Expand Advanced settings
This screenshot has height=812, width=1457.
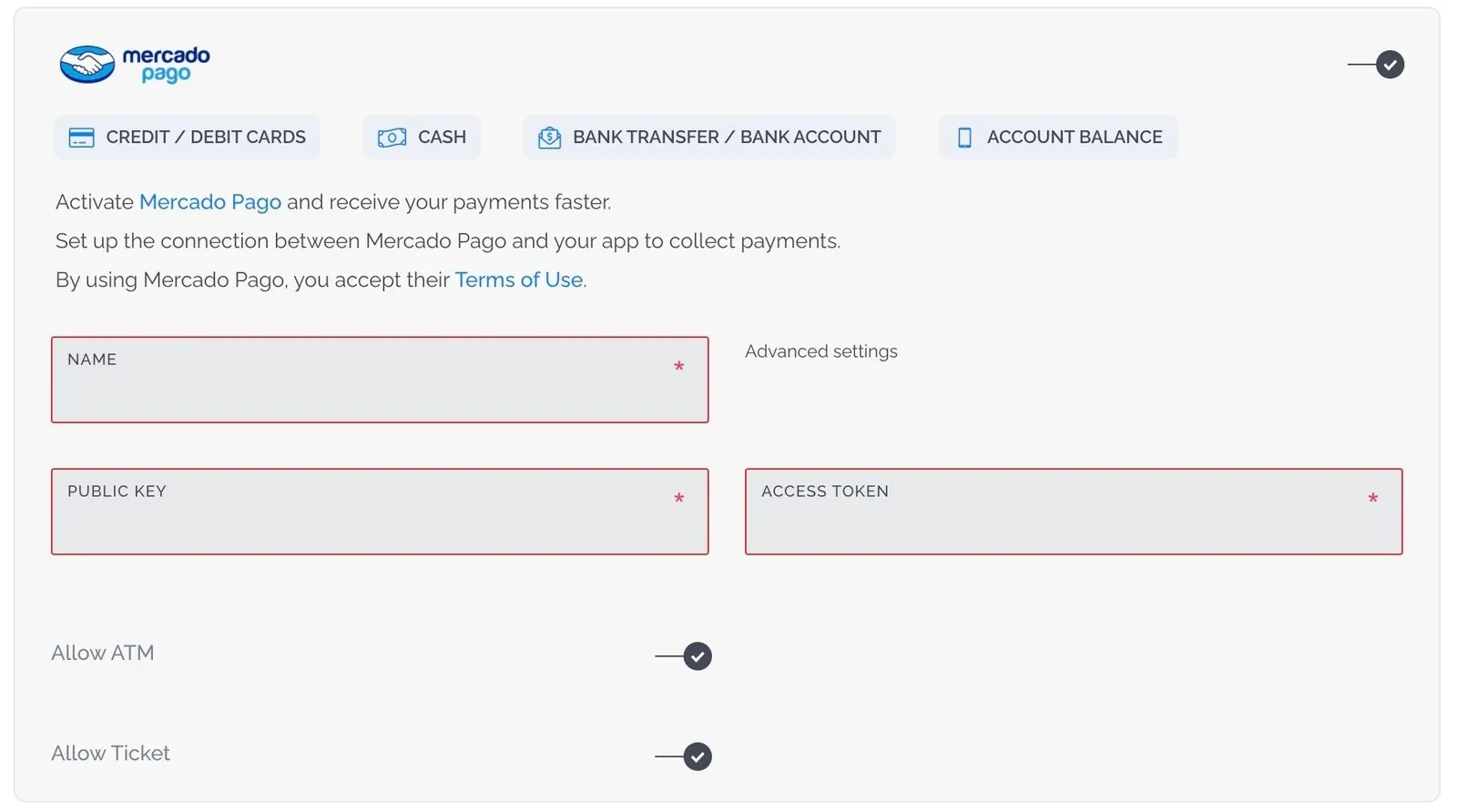(821, 351)
